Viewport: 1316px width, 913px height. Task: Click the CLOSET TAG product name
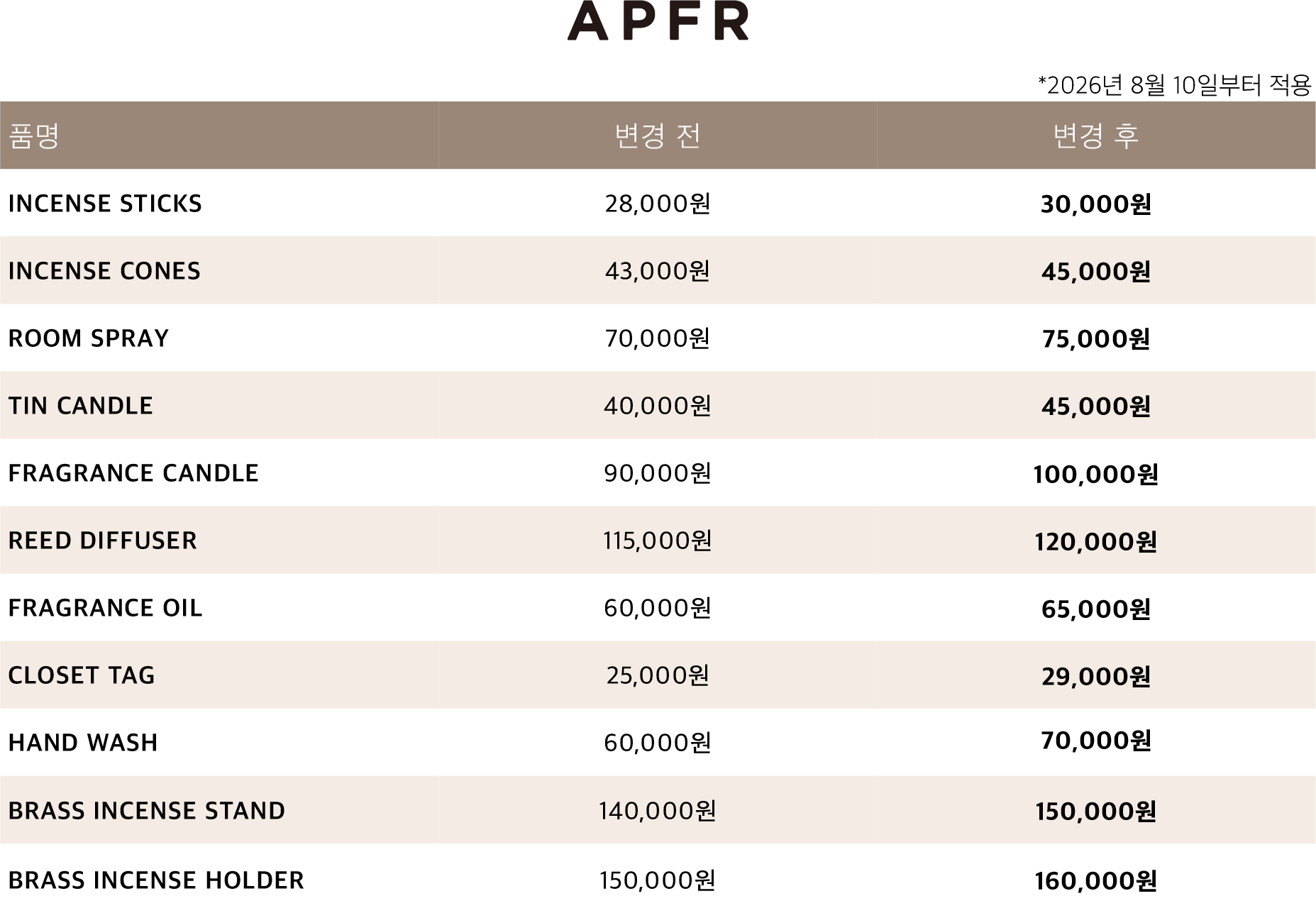[x=82, y=675]
